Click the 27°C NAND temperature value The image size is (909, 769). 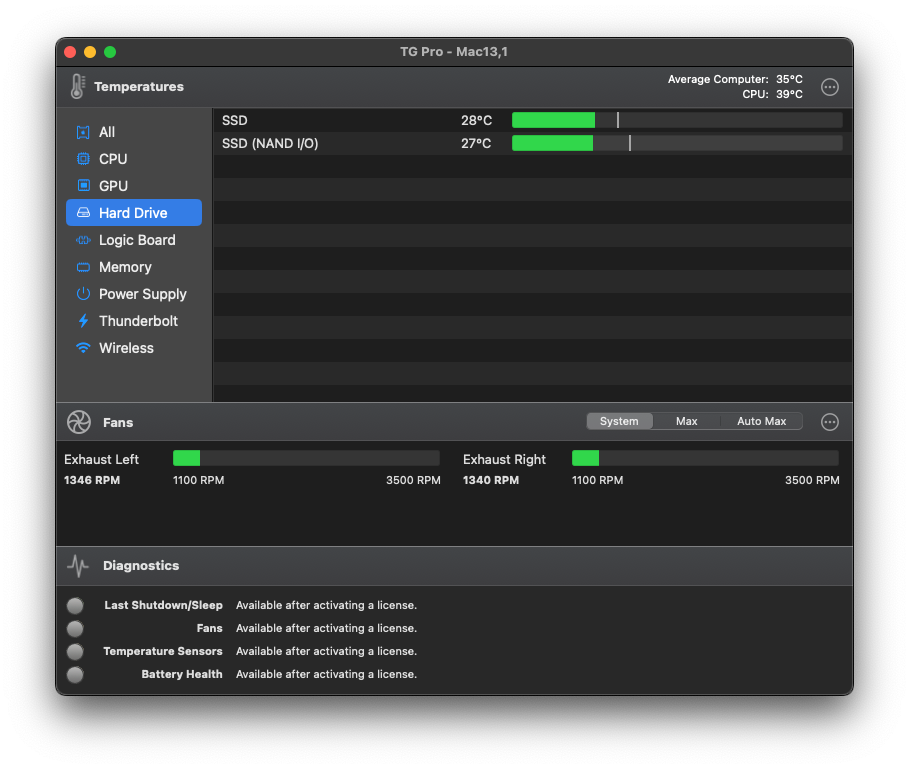pos(476,144)
